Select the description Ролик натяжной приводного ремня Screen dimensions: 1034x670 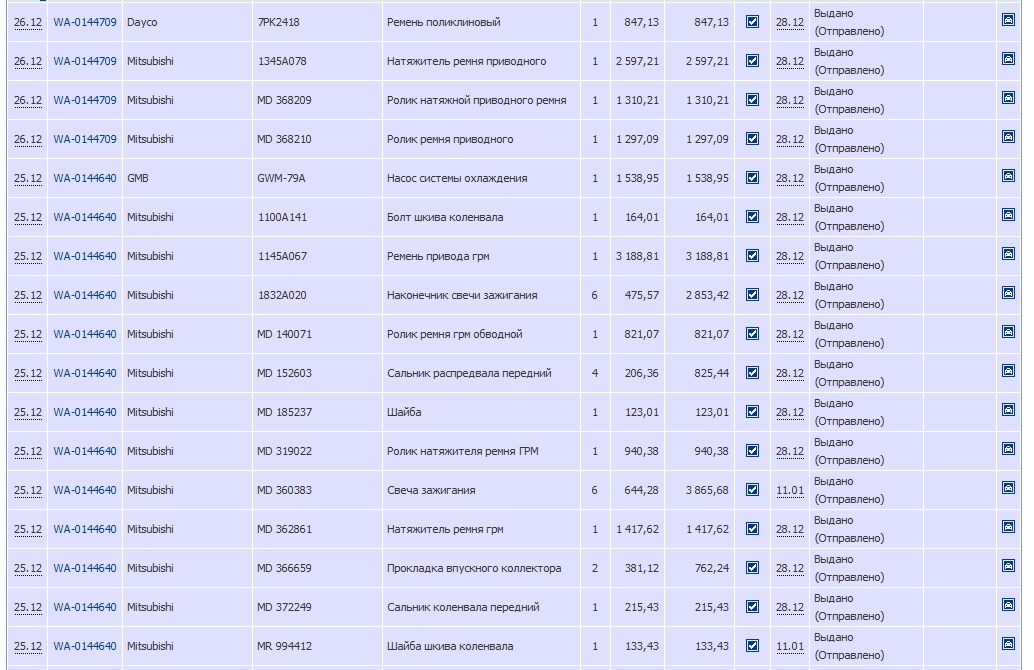476,100
